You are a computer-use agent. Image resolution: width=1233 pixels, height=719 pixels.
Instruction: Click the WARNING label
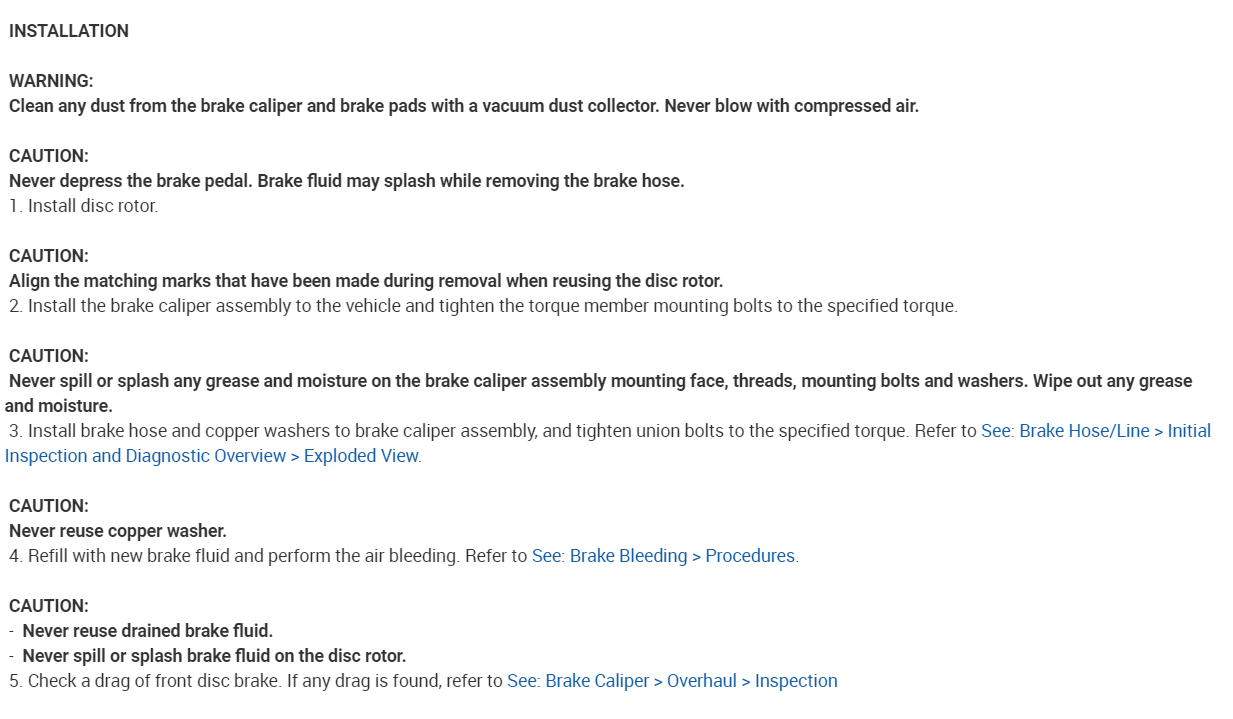51,81
